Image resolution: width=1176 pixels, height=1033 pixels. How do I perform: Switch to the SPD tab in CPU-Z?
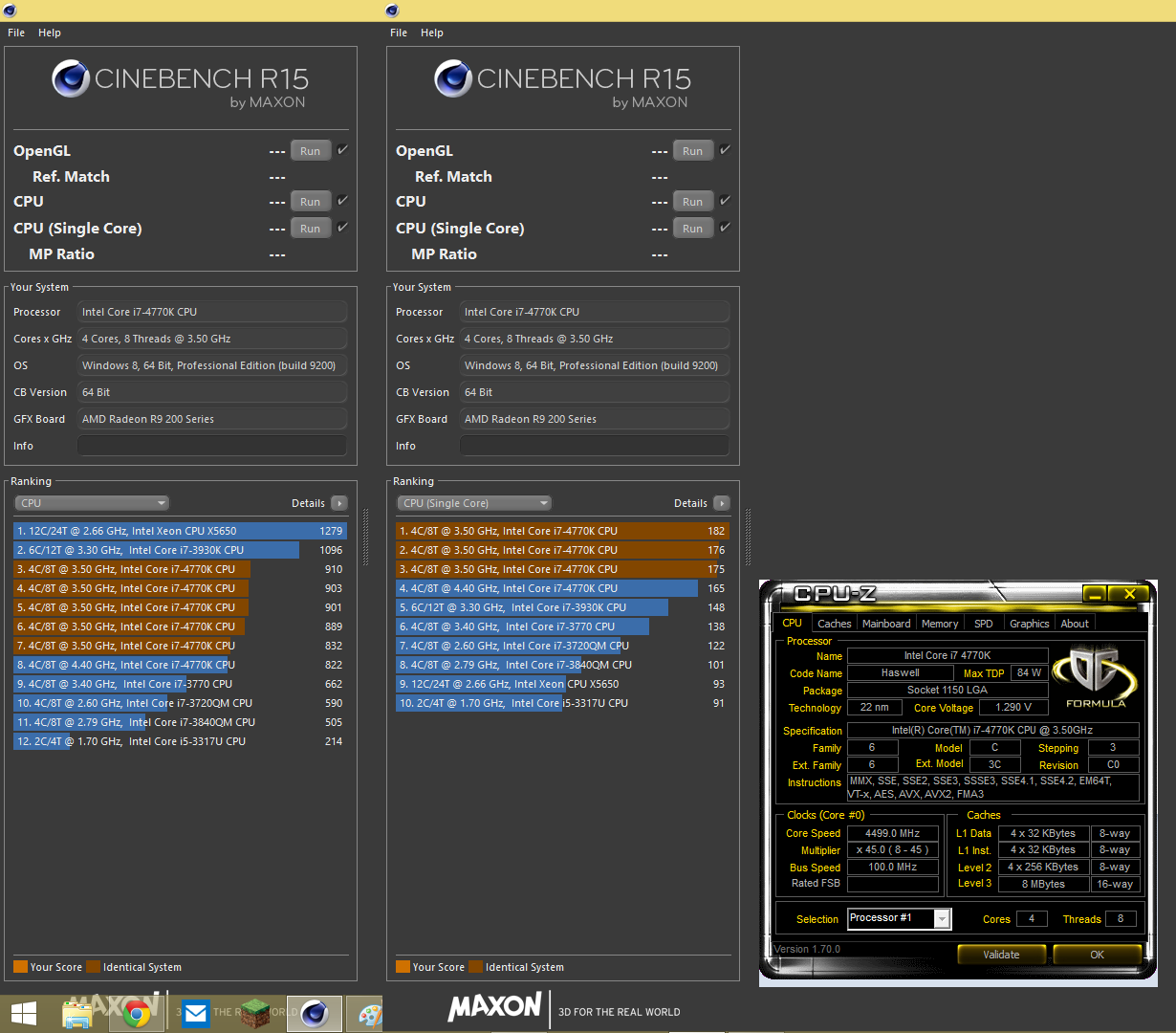tap(984, 624)
